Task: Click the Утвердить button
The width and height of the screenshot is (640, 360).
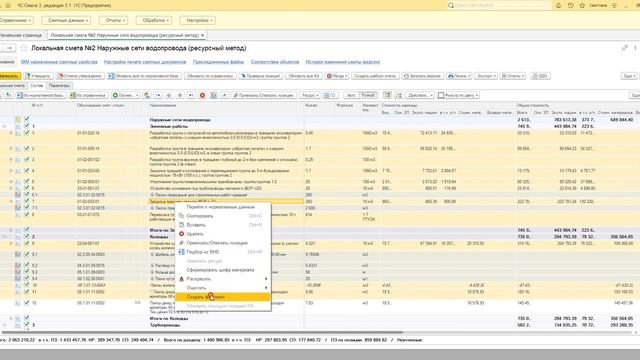Action: click(x=38, y=76)
